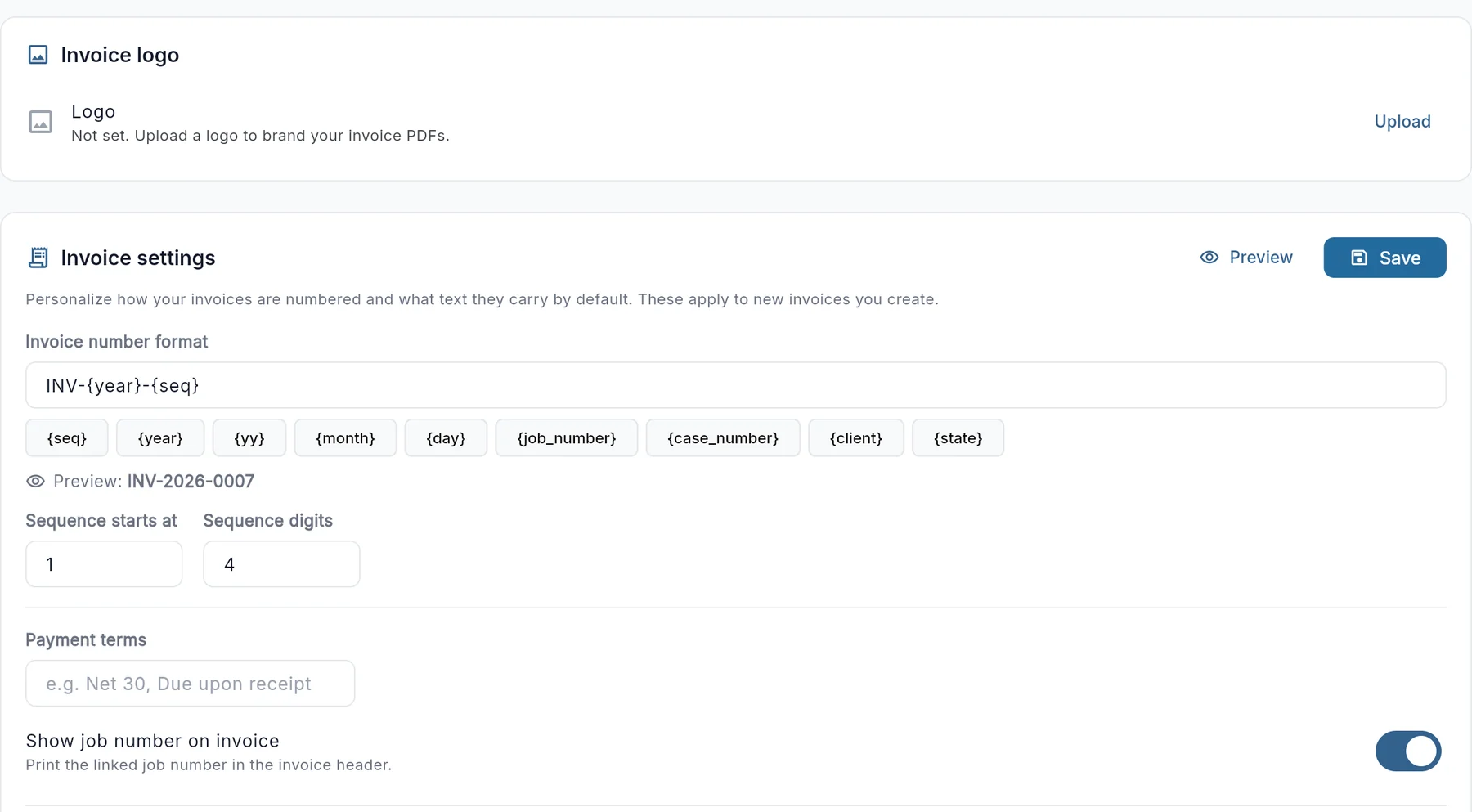
Task: Click the Invoice settings receipt icon
Action: point(38,258)
